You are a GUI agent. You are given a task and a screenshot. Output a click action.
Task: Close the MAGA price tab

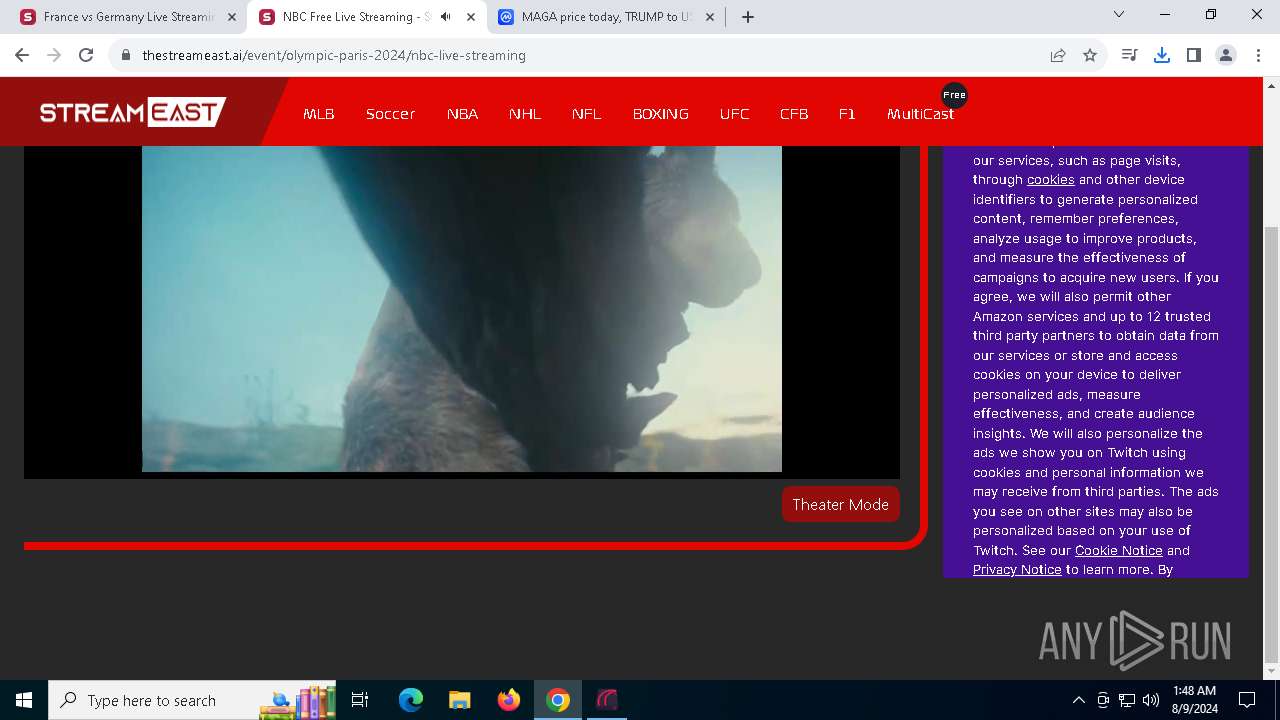710,17
